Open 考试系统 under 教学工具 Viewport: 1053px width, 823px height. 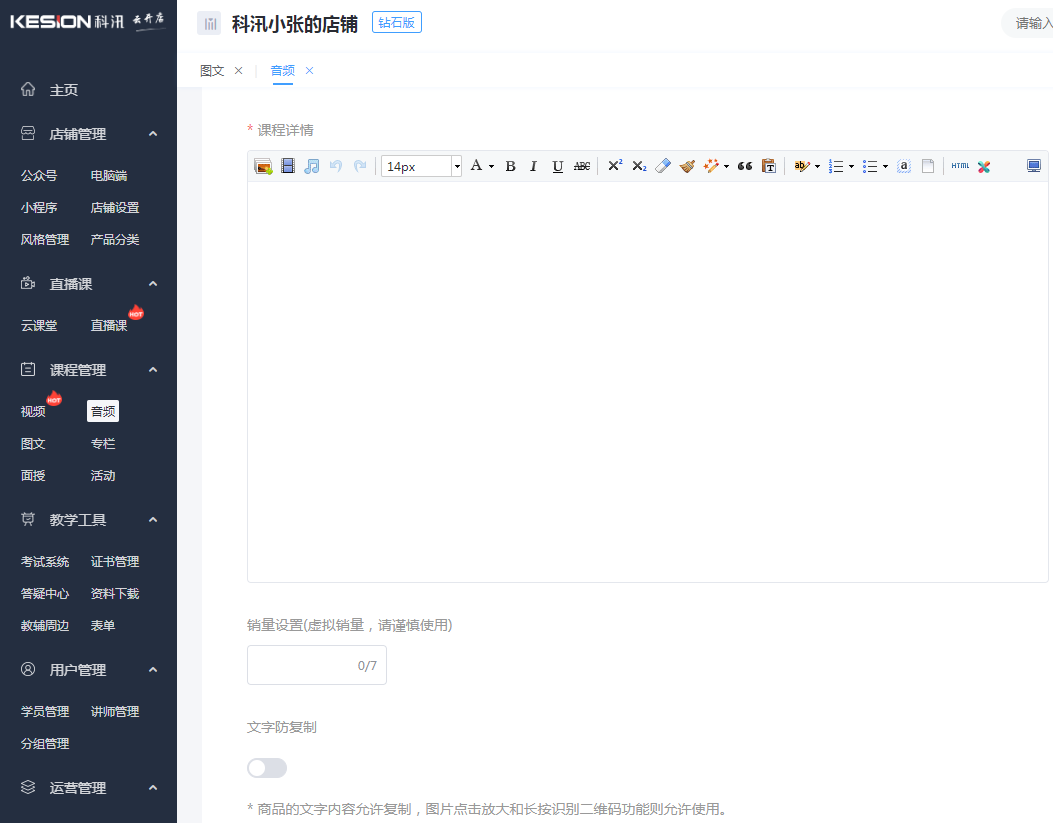pyautogui.click(x=44, y=561)
